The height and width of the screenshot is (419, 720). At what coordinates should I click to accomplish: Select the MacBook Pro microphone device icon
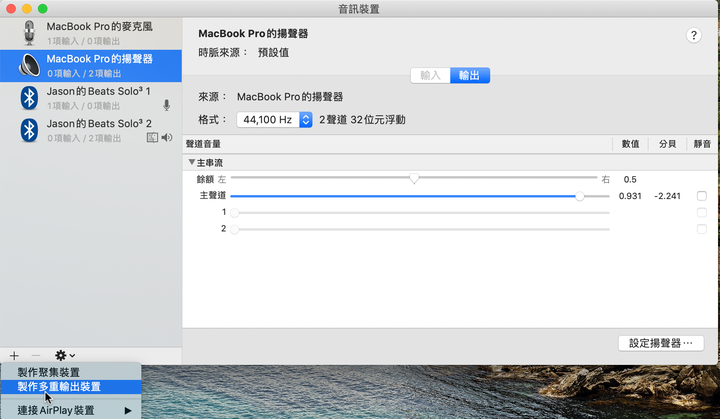click(x=29, y=33)
